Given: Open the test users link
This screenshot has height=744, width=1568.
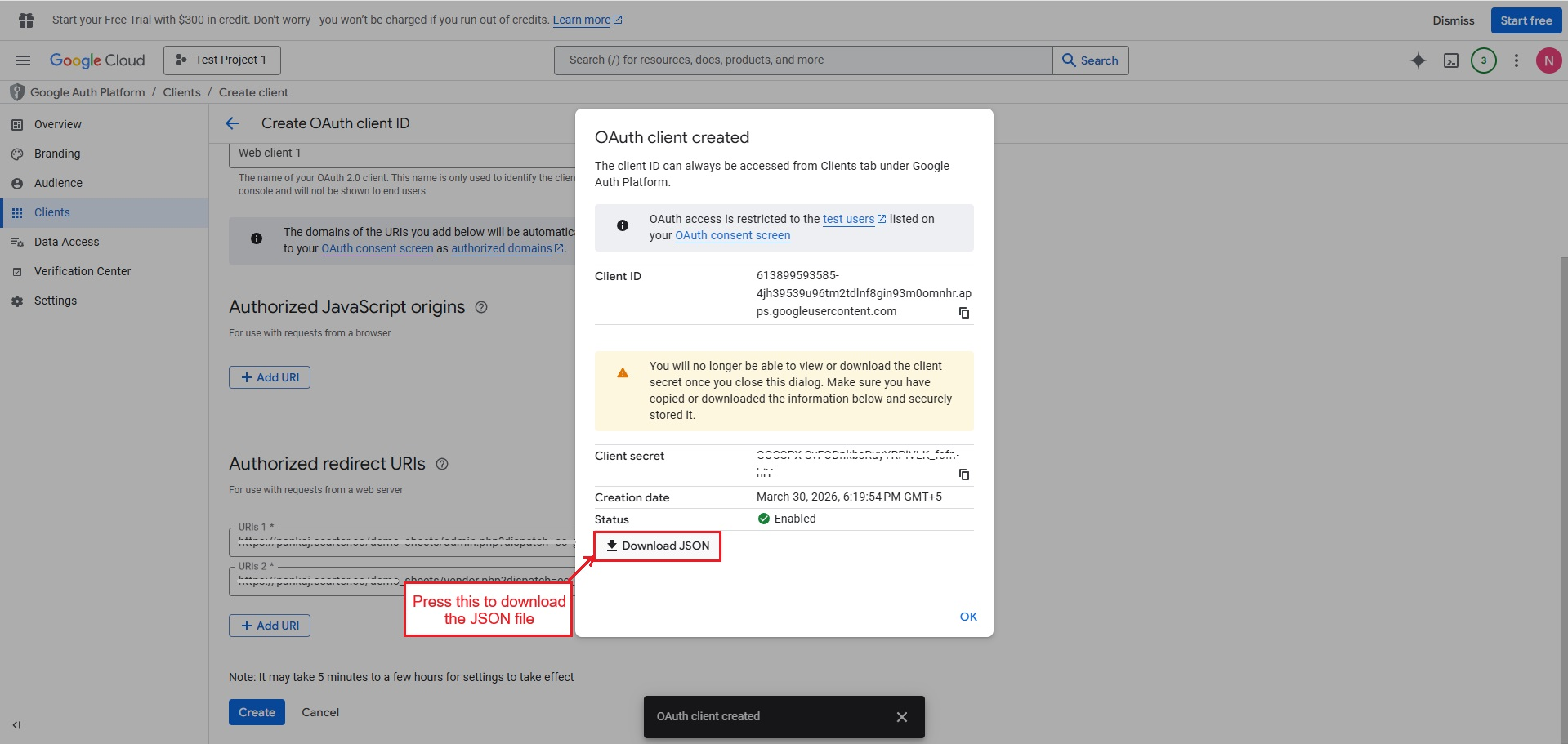Looking at the screenshot, I should (848, 219).
